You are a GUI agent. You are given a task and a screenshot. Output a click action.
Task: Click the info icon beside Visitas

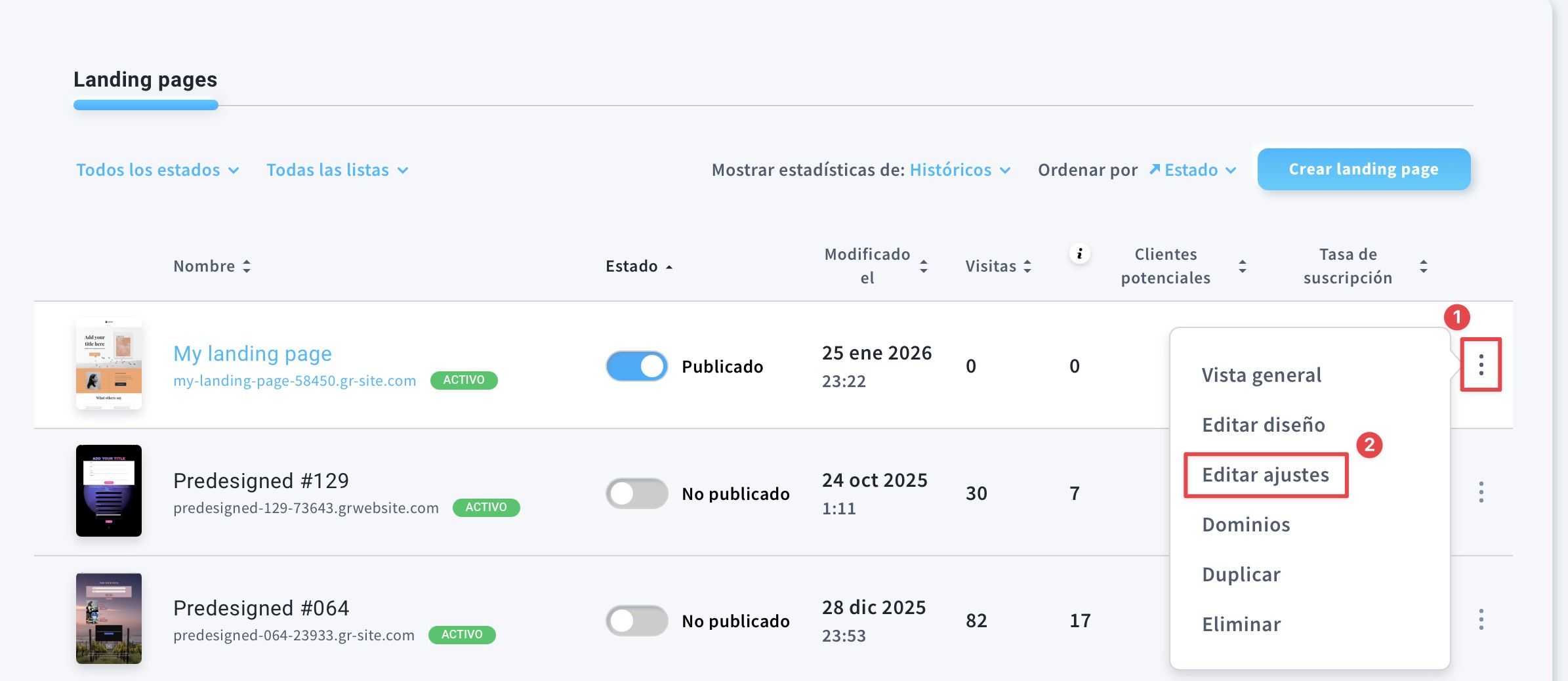point(1079,254)
